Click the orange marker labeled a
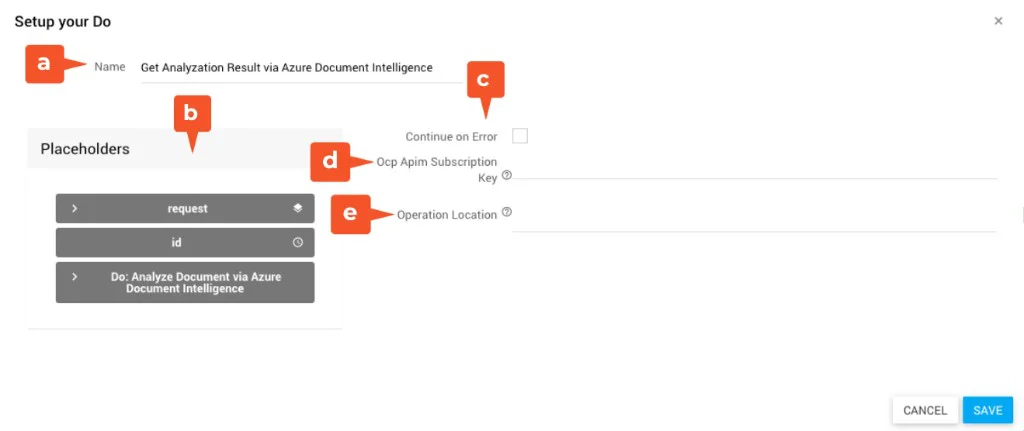This screenshot has height=431, width=1024. pyautogui.click(x=43, y=65)
